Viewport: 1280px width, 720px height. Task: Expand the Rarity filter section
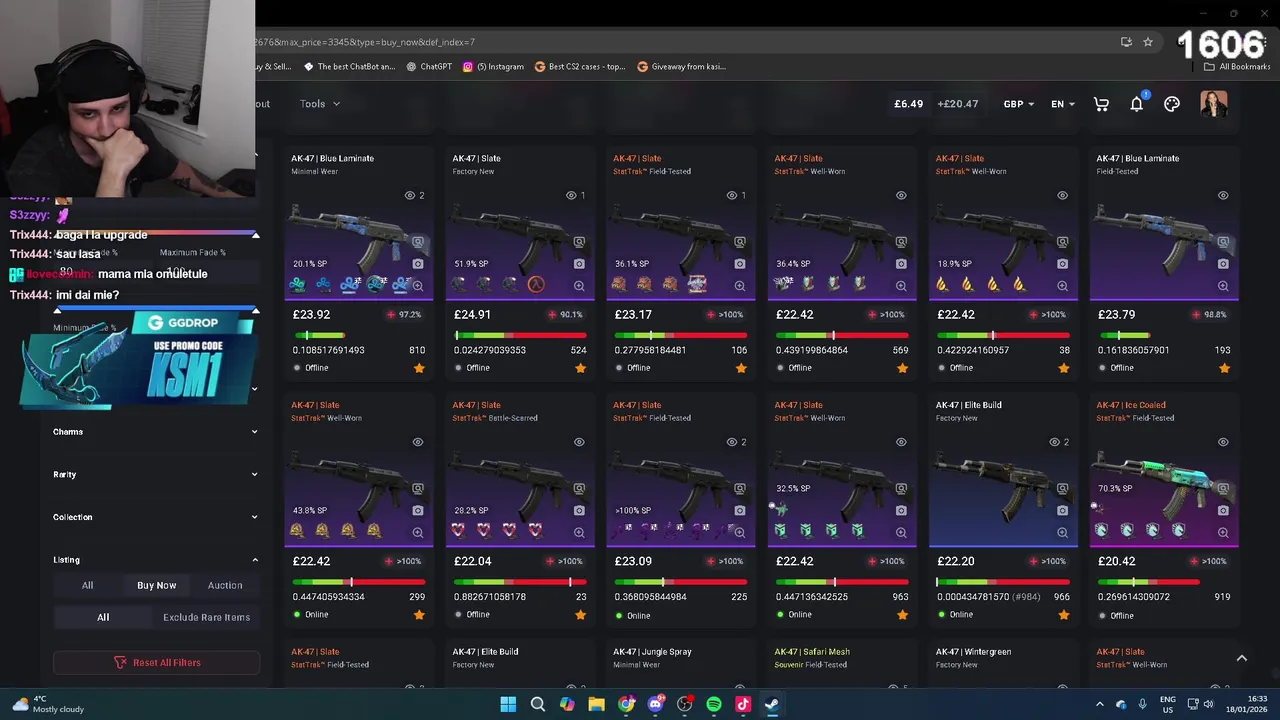coord(155,475)
